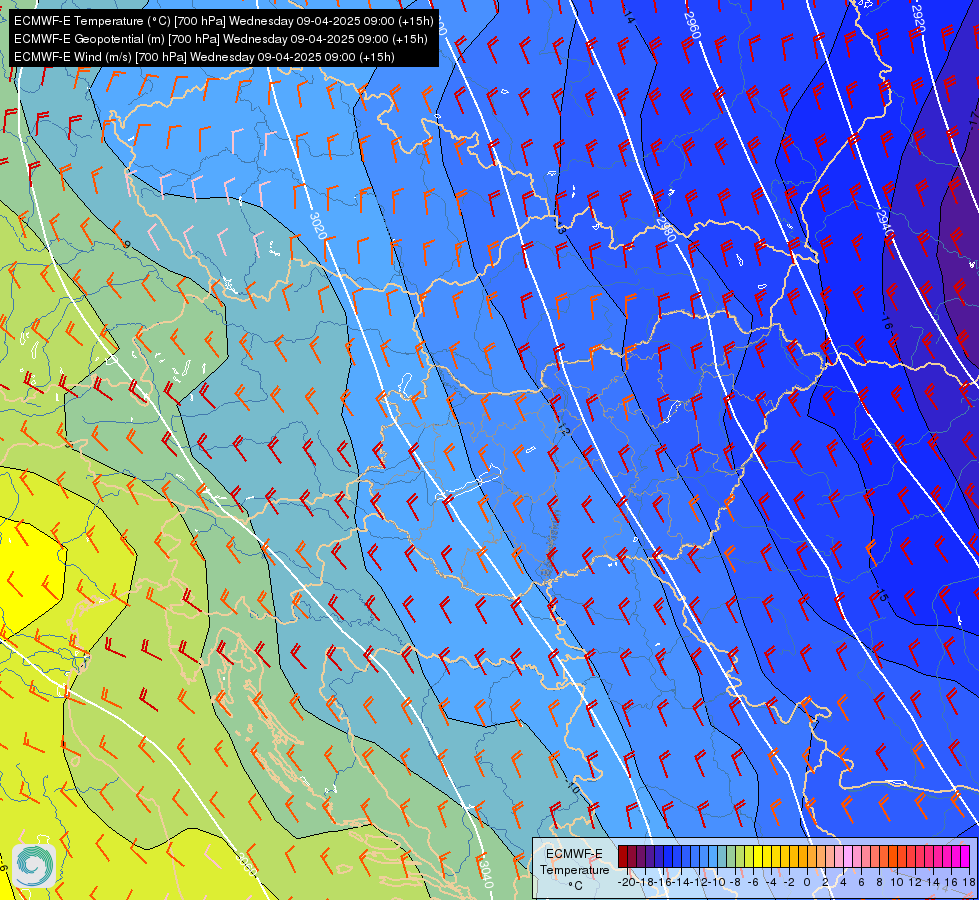Click the -10 isotherm label on the map
Image resolution: width=979 pixels, height=900 pixels.
pyautogui.click(x=572, y=786)
